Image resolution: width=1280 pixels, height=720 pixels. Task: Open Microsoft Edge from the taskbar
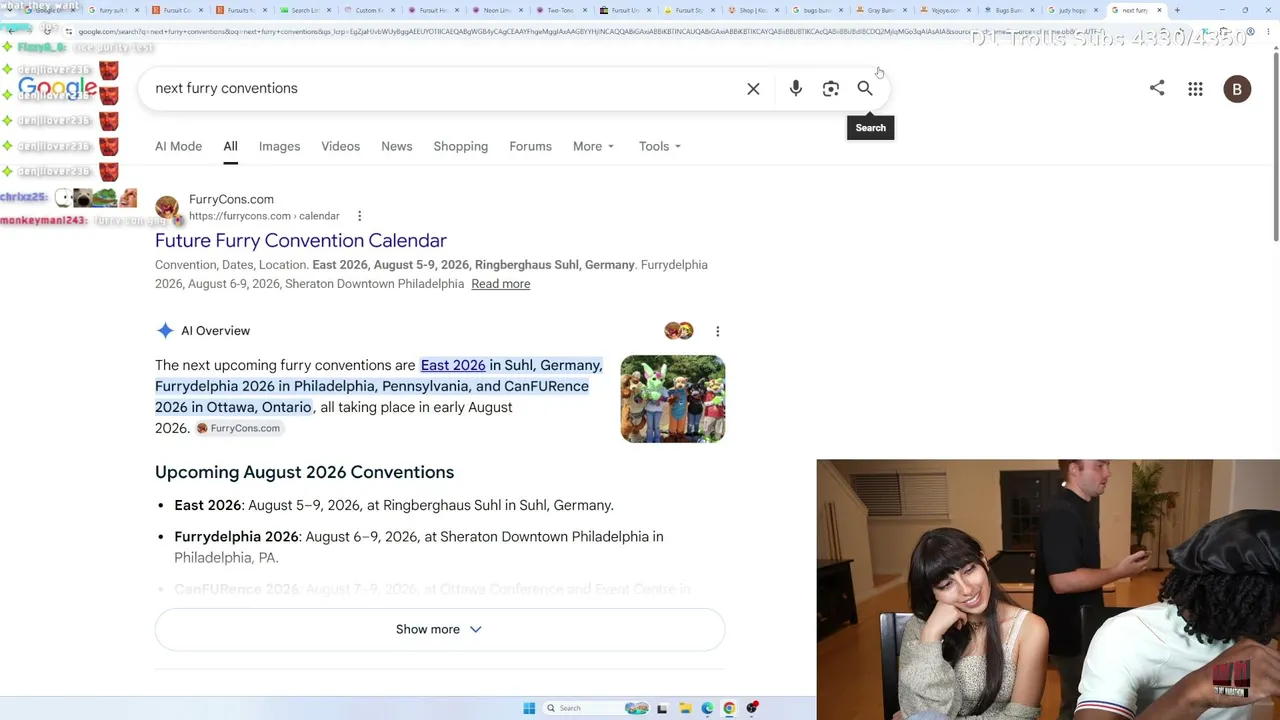pos(707,708)
